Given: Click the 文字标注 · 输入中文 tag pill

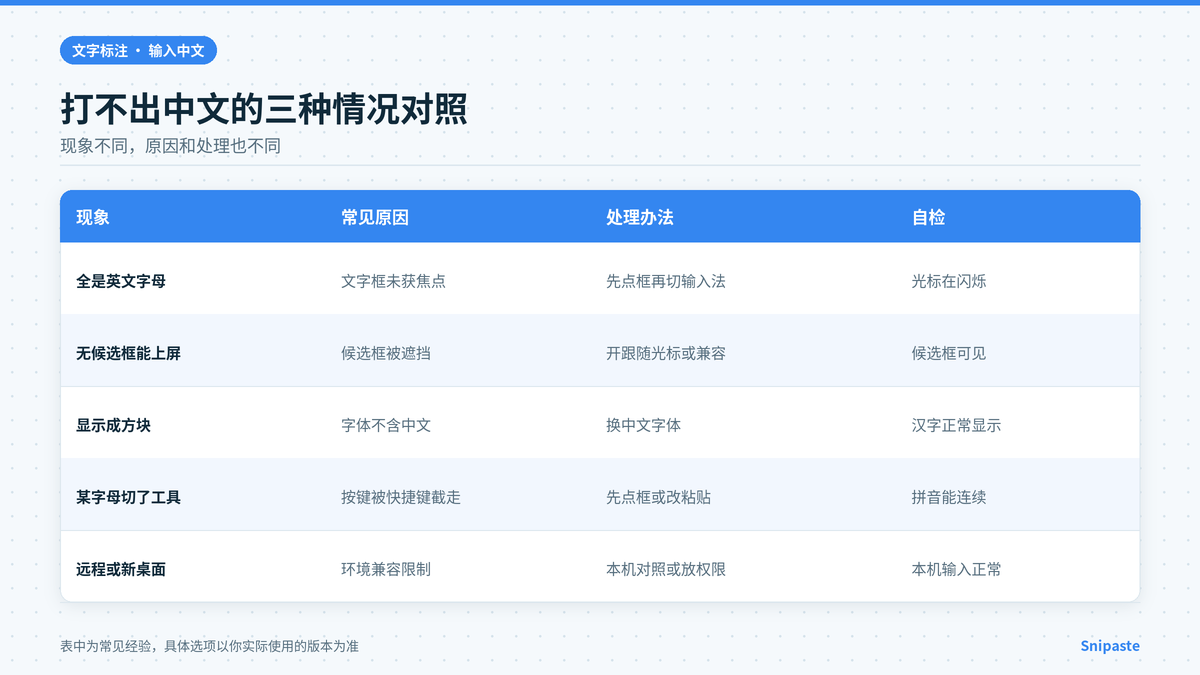Looking at the screenshot, I should pos(138,50).
